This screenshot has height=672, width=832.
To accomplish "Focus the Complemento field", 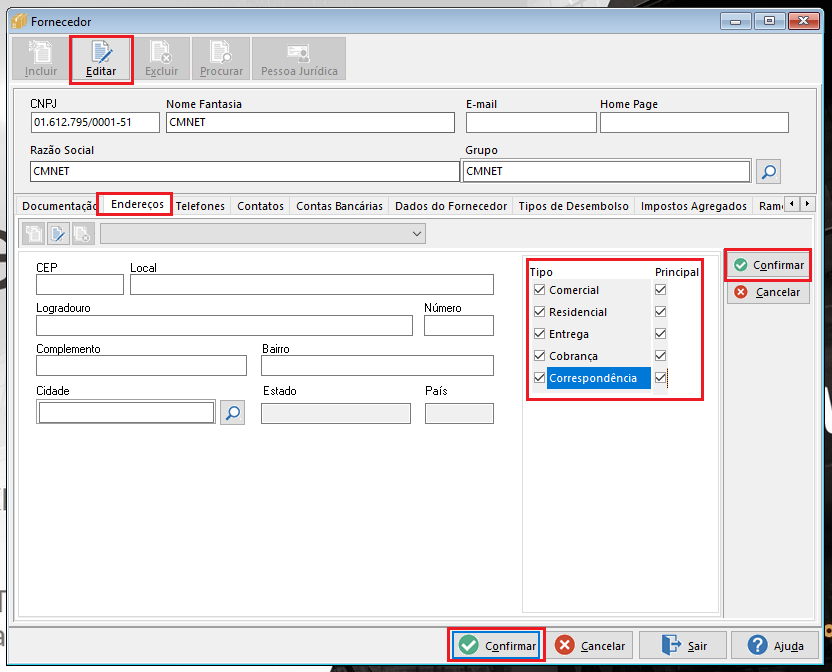I will point(141,366).
